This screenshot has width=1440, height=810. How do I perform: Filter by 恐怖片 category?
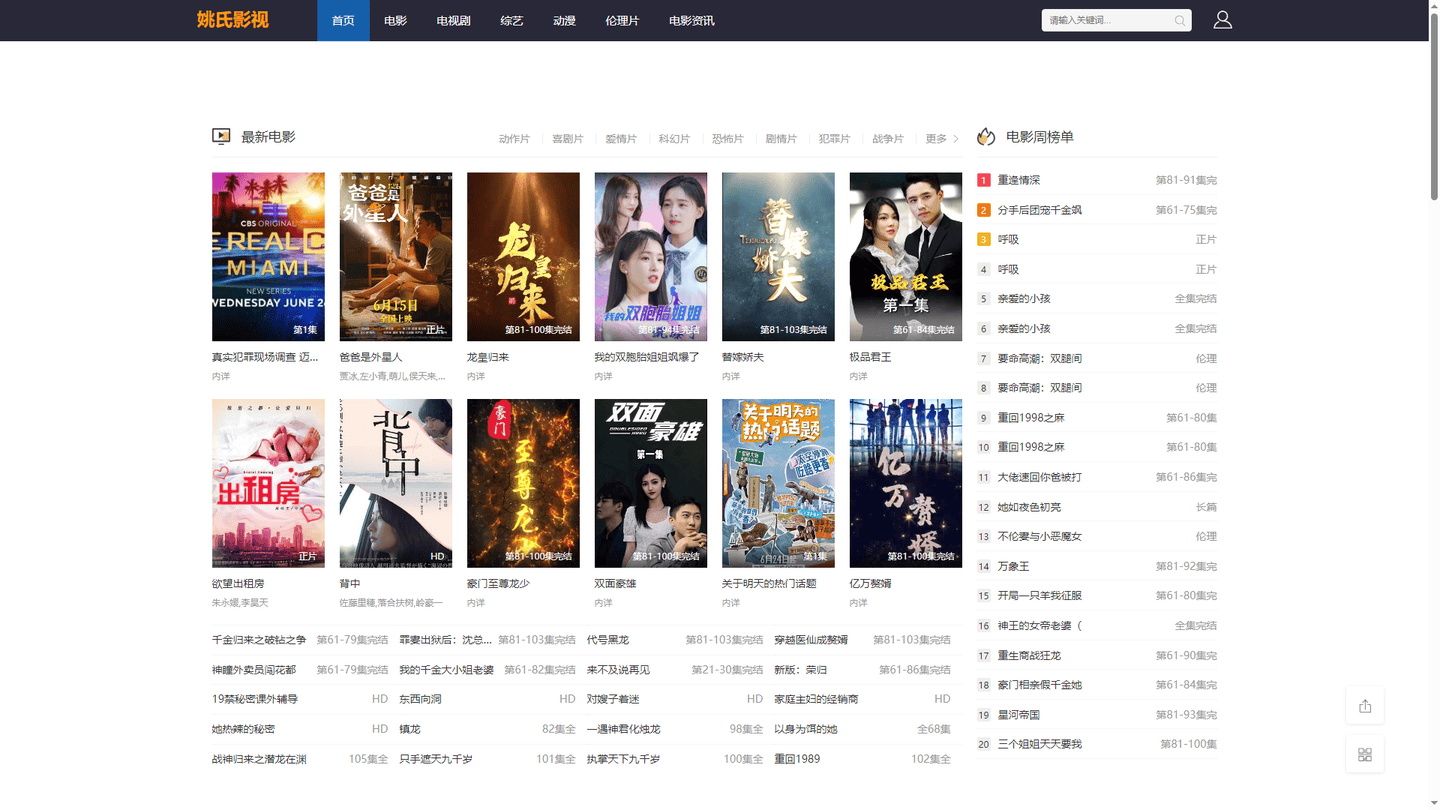point(728,139)
